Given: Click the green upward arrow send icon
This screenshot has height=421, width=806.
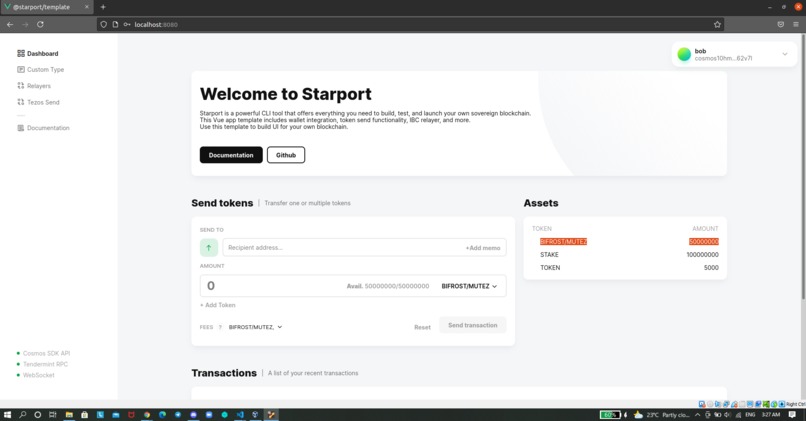Looking at the screenshot, I should [209, 248].
